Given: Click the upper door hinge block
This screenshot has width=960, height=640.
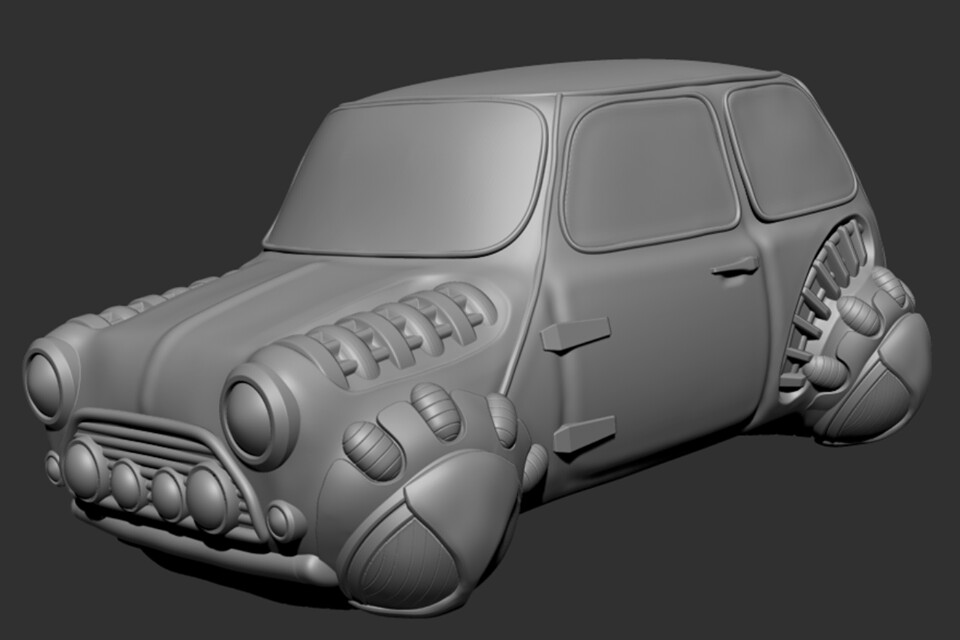Looking at the screenshot, I should (580, 330).
